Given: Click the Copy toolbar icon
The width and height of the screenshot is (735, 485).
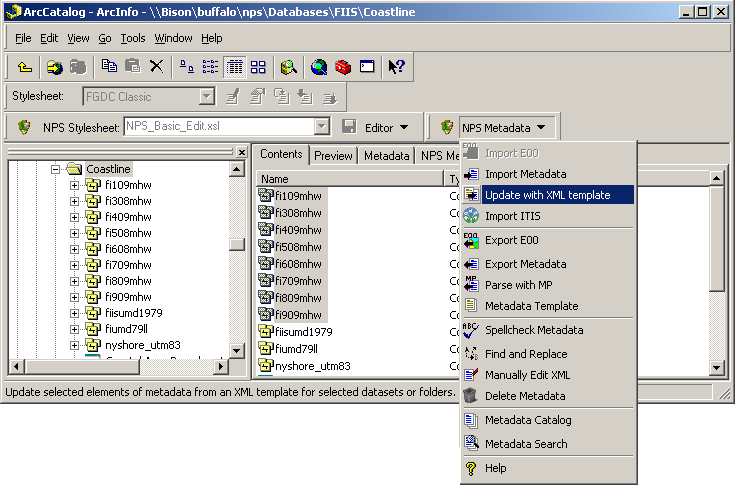Looking at the screenshot, I should pyautogui.click(x=109, y=67).
